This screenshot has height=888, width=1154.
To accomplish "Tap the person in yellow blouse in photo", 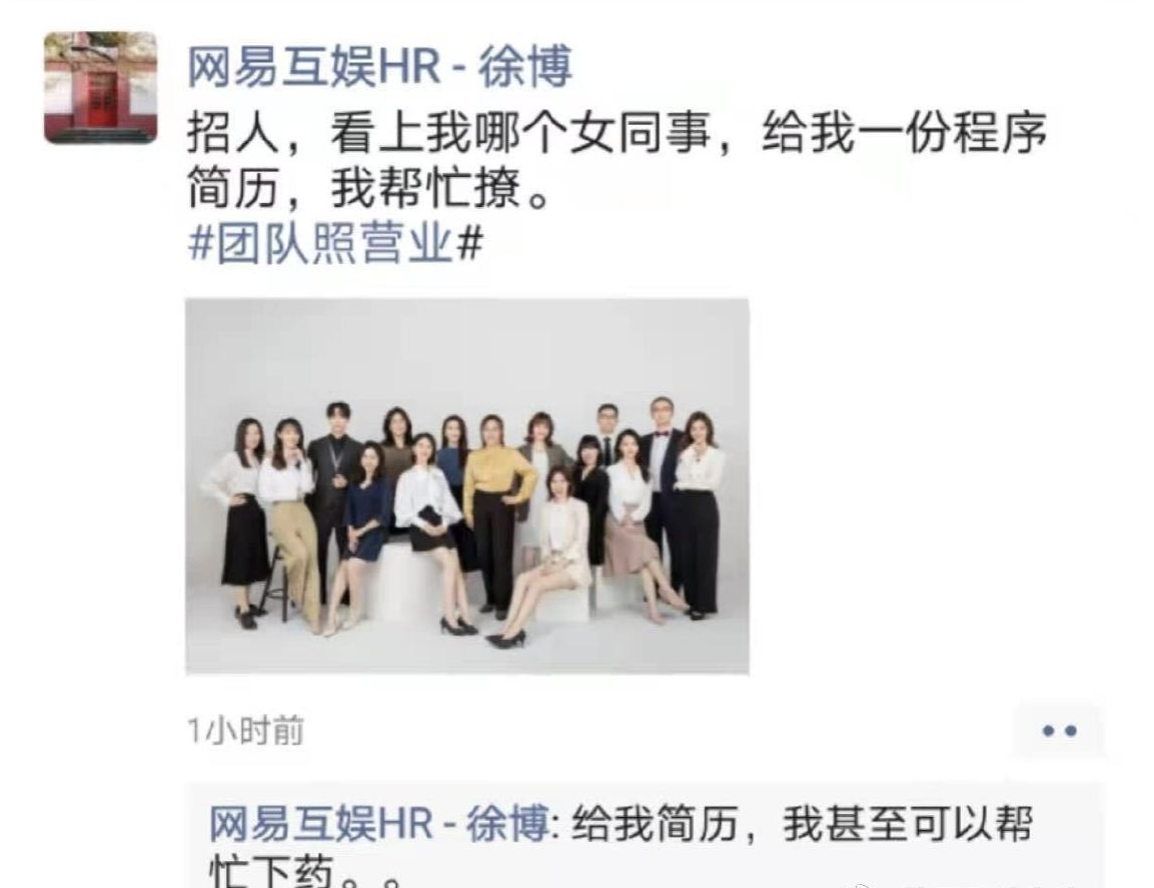I will point(497,515).
